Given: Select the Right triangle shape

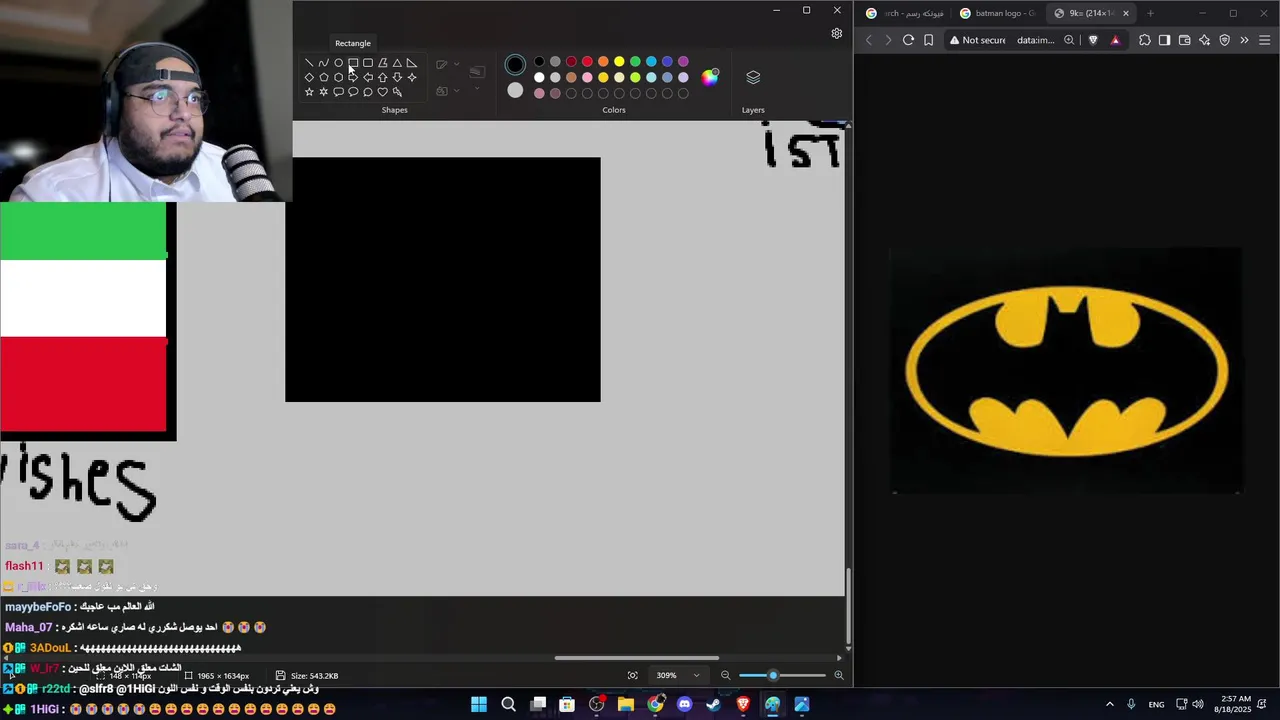Looking at the screenshot, I should 412,63.
